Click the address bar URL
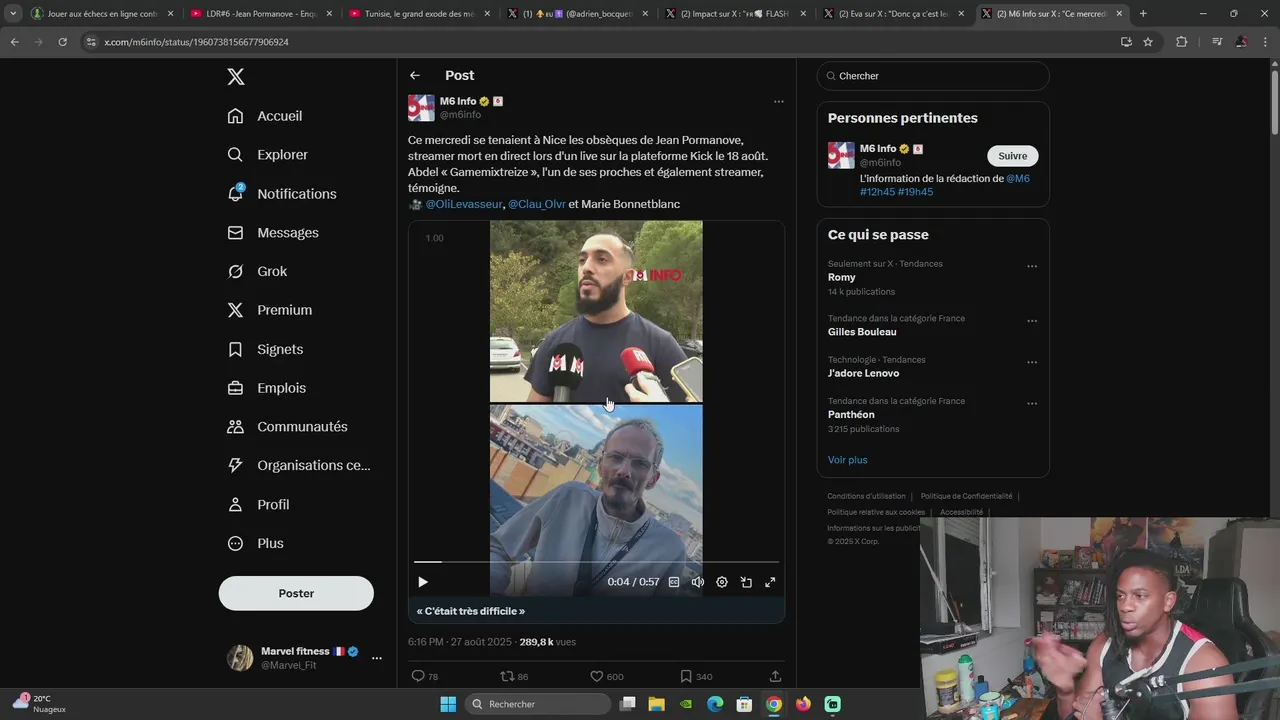This screenshot has height=720, width=1280. [196, 42]
